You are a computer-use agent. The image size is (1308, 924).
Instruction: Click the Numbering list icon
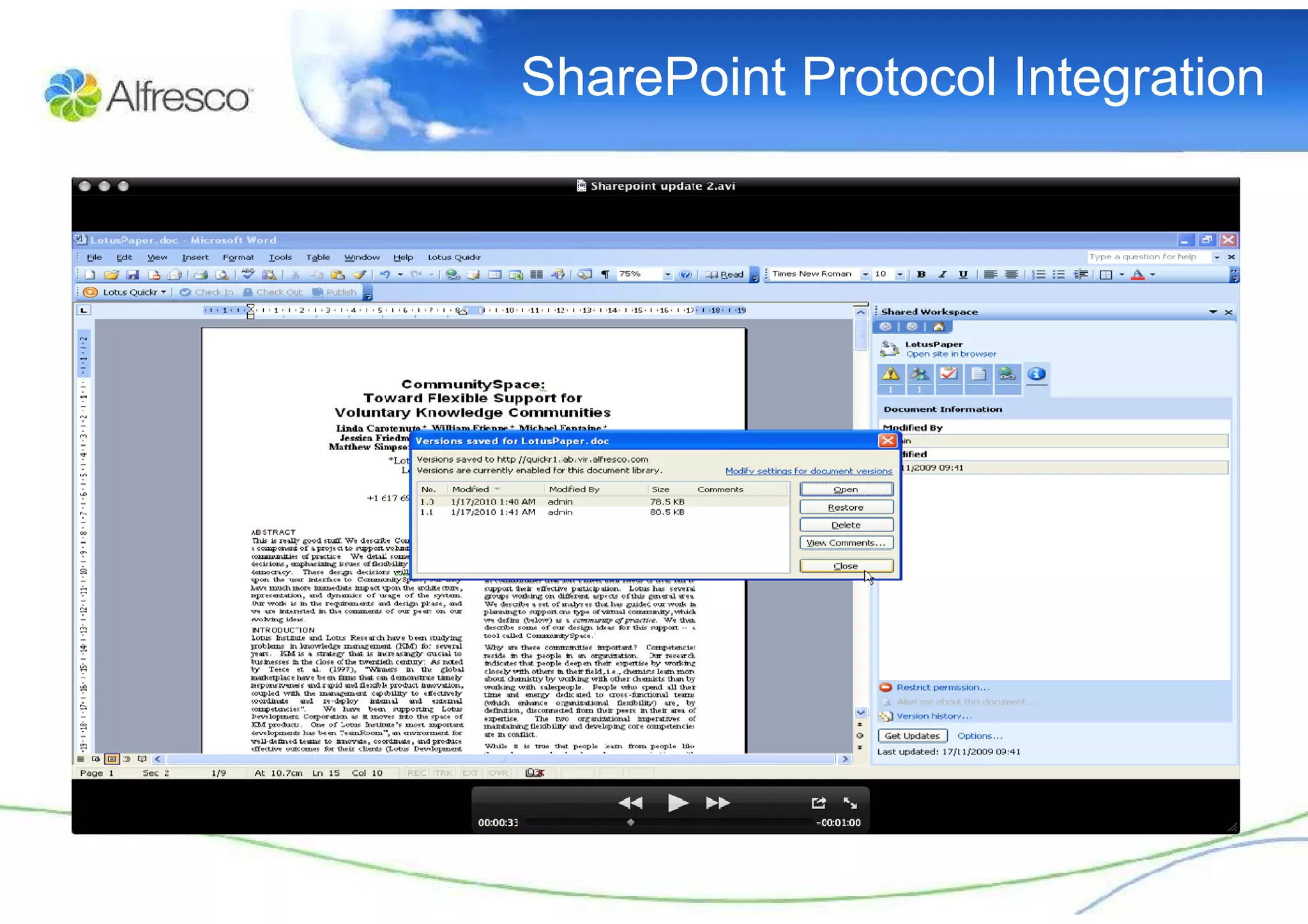[x=1039, y=275]
